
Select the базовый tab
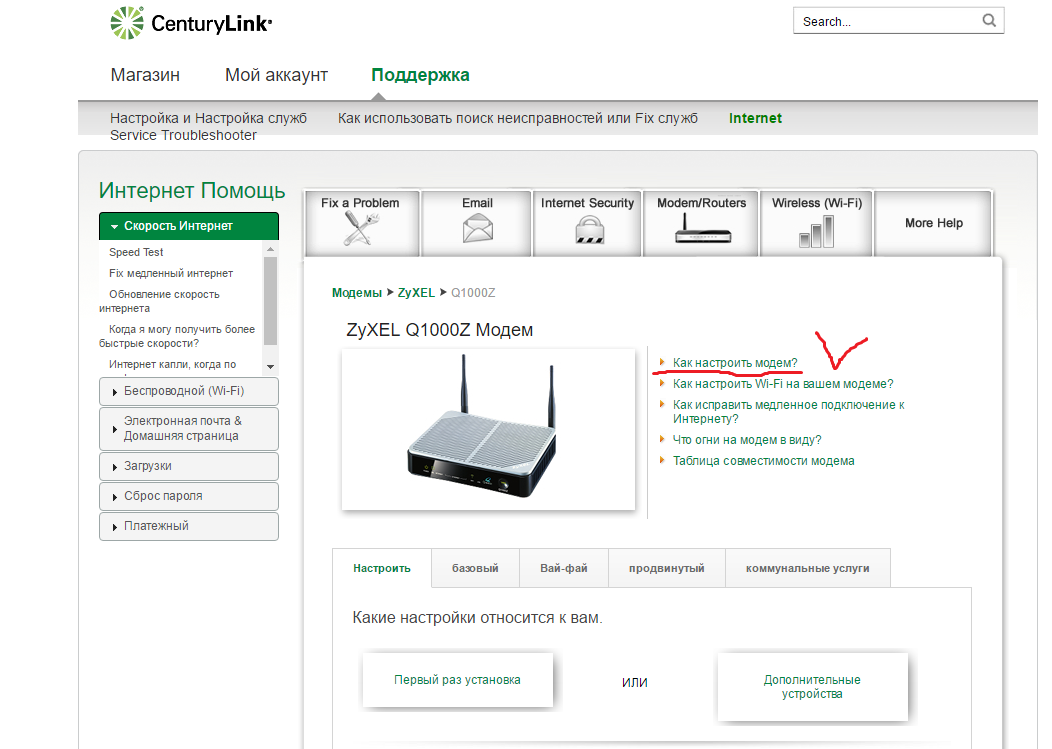click(475, 568)
